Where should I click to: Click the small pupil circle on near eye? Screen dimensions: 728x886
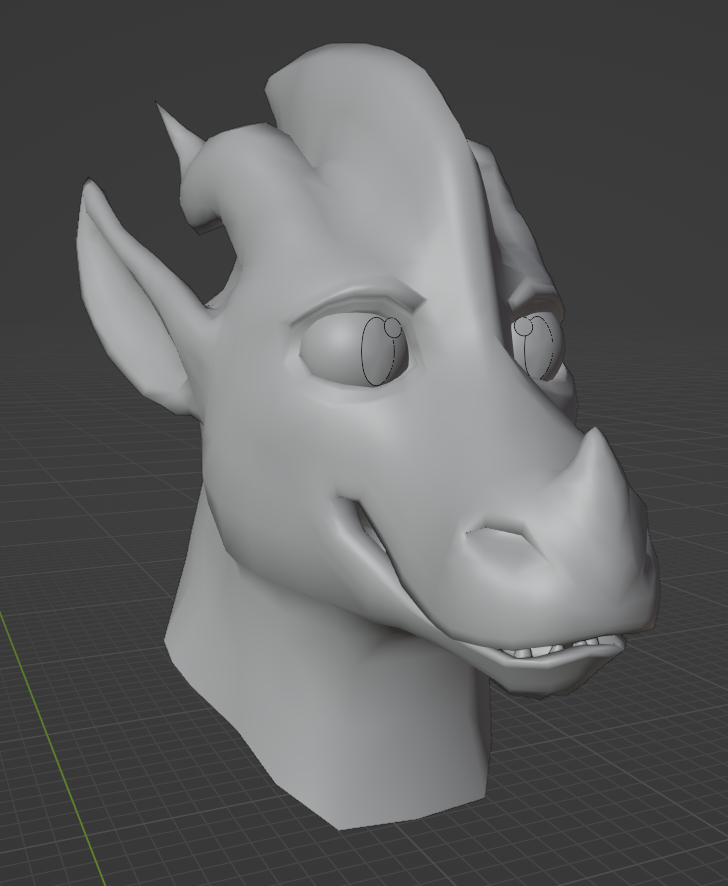tap(392, 327)
